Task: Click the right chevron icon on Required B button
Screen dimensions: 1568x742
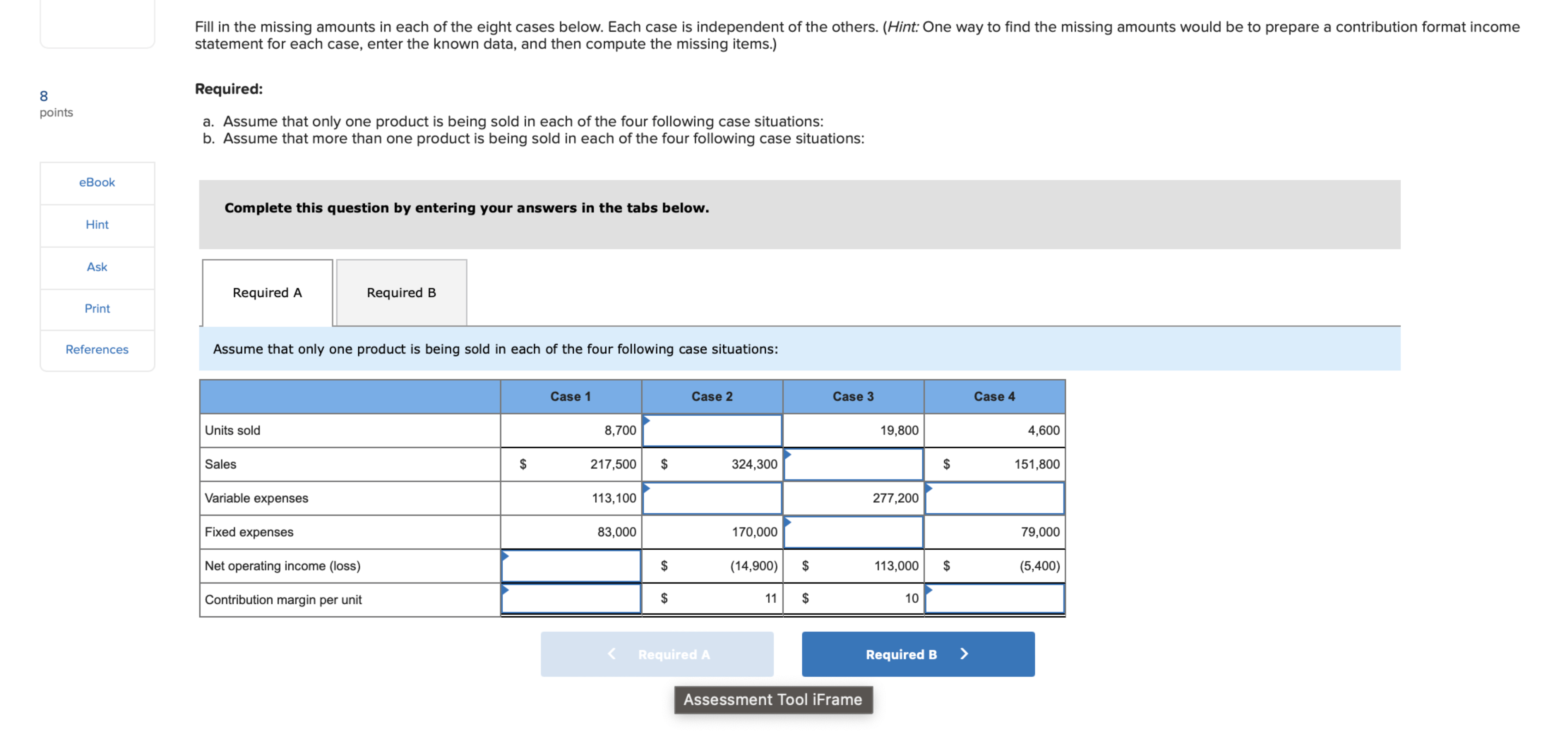Action: click(x=964, y=654)
